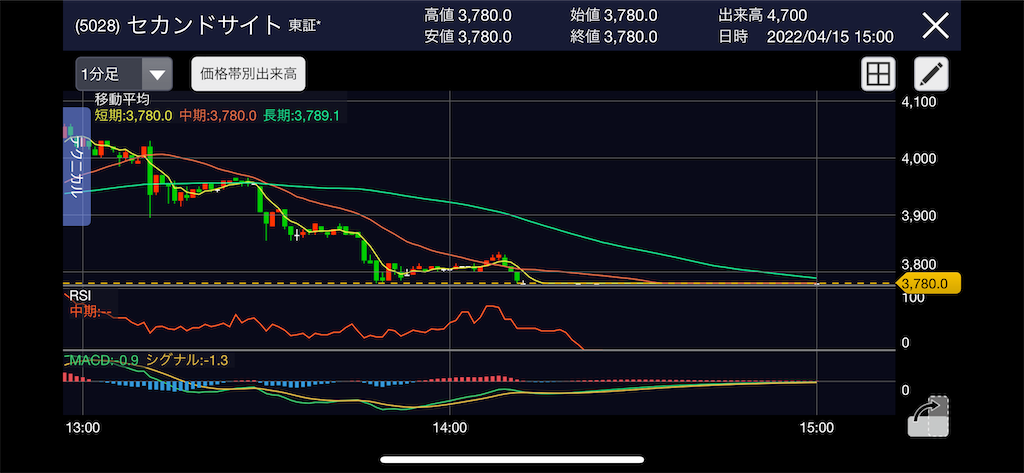
Task: Click the 終値 3,780.0 value
Action: pos(613,37)
